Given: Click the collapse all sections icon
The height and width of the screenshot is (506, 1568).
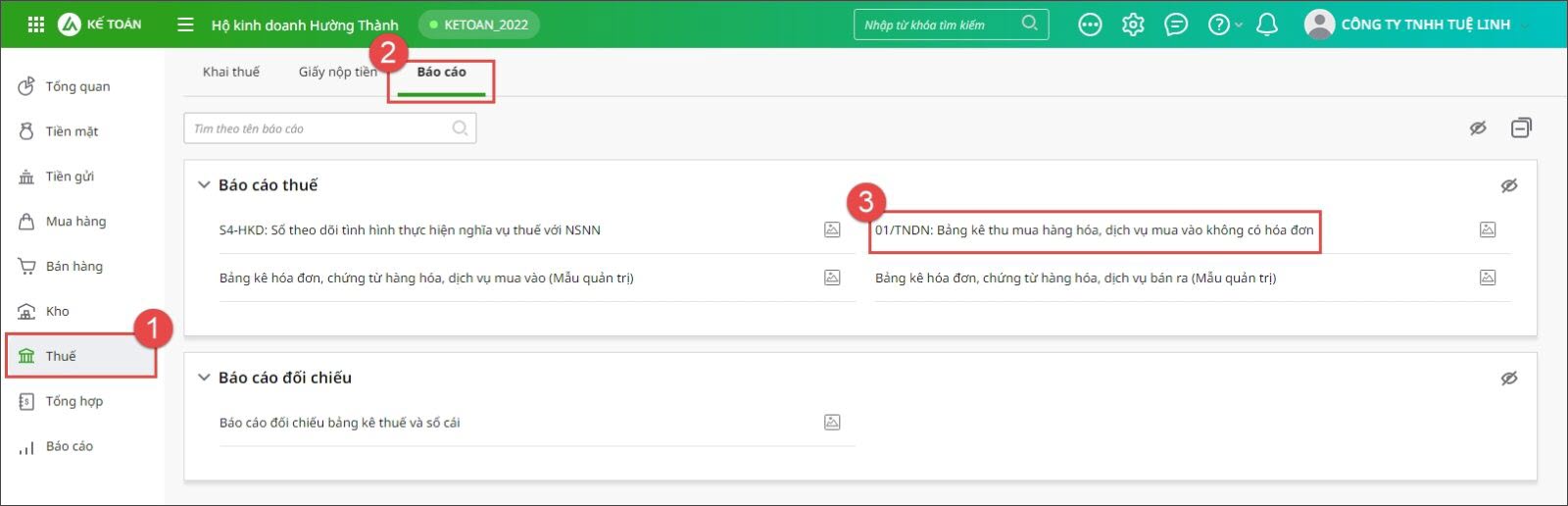Looking at the screenshot, I should click(x=1521, y=127).
